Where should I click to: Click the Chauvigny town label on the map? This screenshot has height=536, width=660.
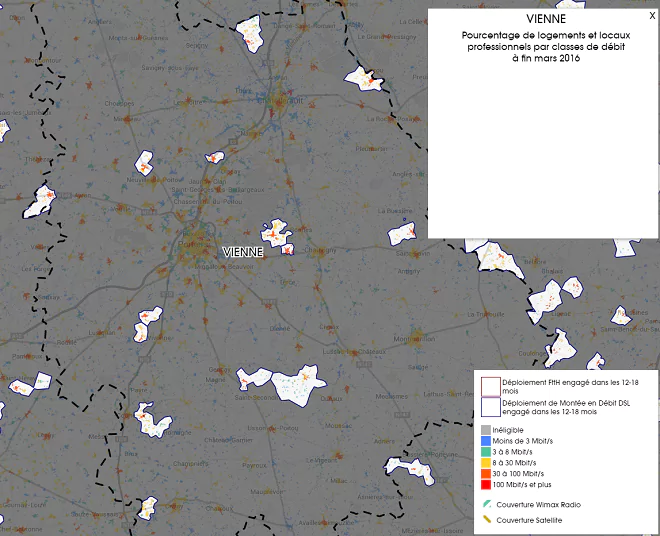320,250
